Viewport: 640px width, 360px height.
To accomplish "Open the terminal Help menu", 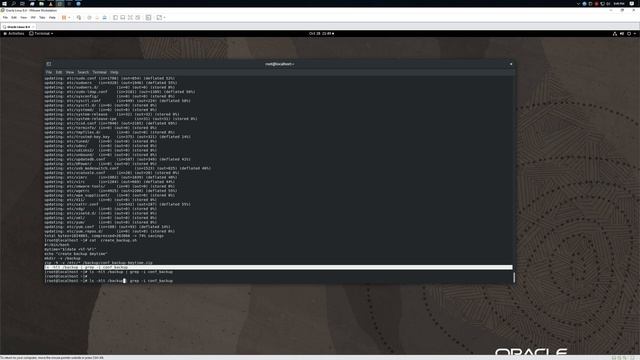I will pyautogui.click(x=114, y=72).
